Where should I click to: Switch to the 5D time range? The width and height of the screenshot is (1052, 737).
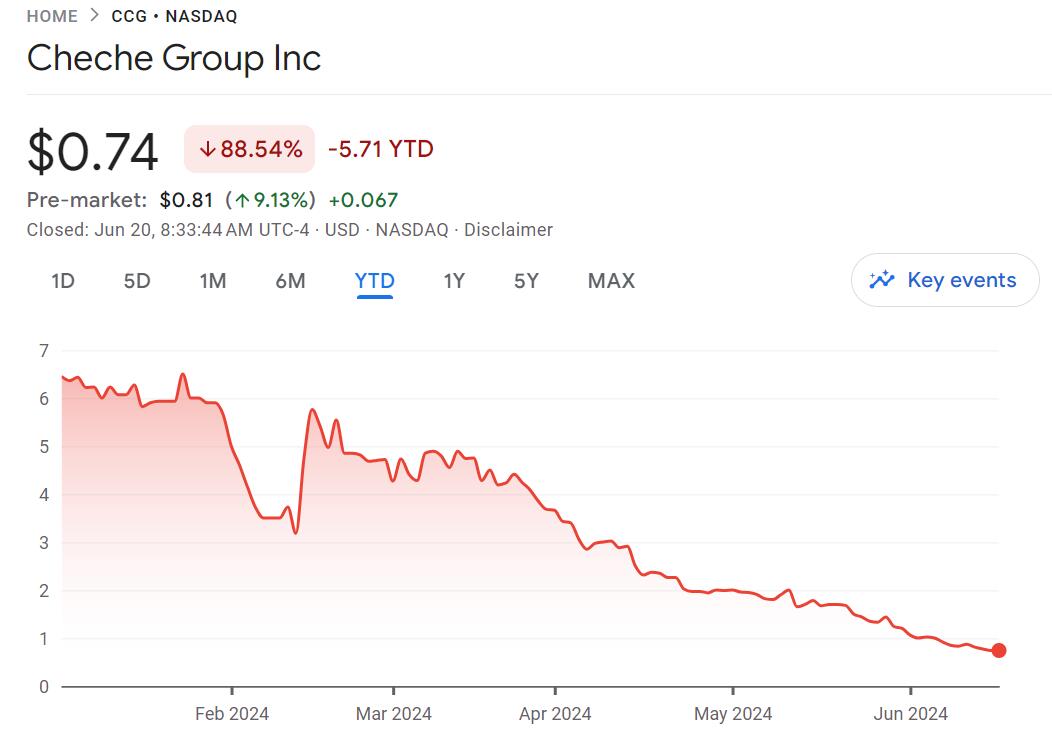coord(137,281)
